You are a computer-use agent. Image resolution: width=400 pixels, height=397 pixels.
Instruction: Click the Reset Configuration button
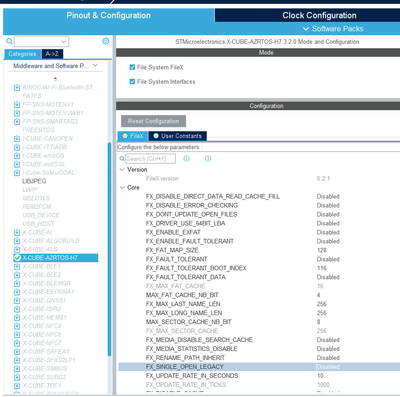[x=153, y=121]
